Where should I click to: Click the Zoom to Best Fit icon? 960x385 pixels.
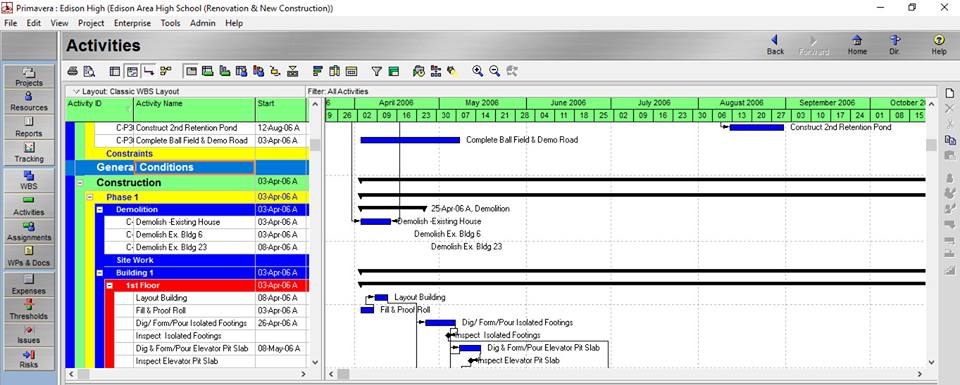click(x=512, y=71)
